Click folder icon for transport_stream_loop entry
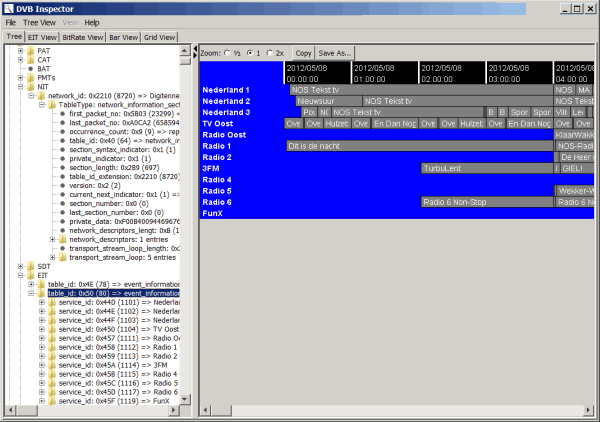Image resolution: width=600 pixels, height=422 pixels. pyautogui.click(x=63, y=257)
